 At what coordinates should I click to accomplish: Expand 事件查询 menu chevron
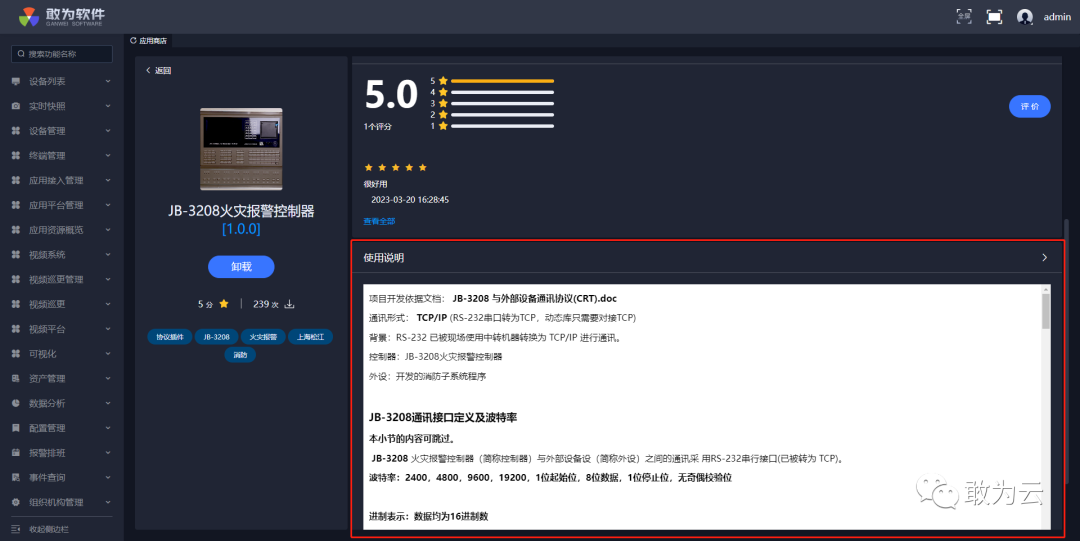point(108,478)
